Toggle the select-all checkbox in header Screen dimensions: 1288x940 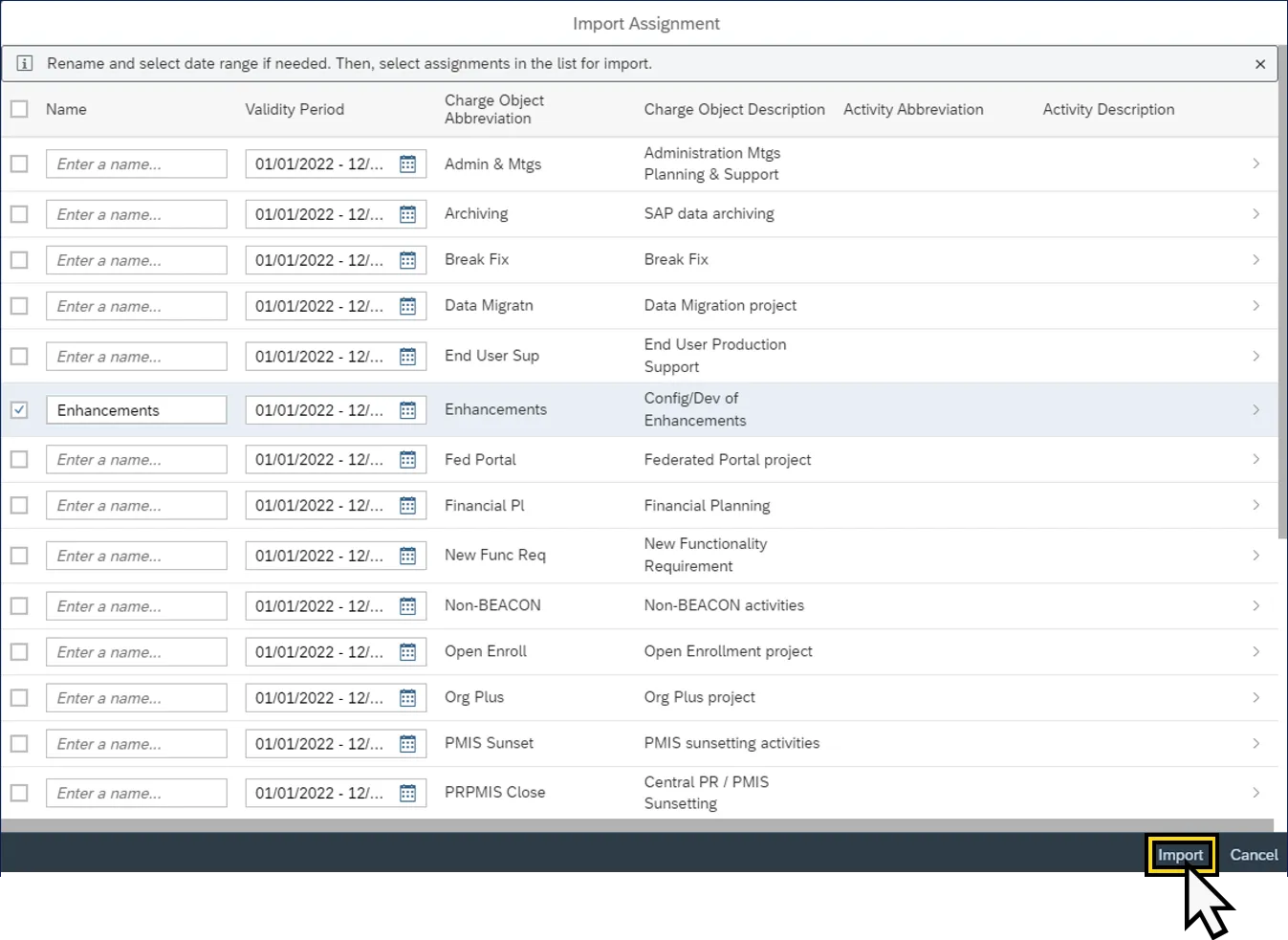[x=19, y=109]
